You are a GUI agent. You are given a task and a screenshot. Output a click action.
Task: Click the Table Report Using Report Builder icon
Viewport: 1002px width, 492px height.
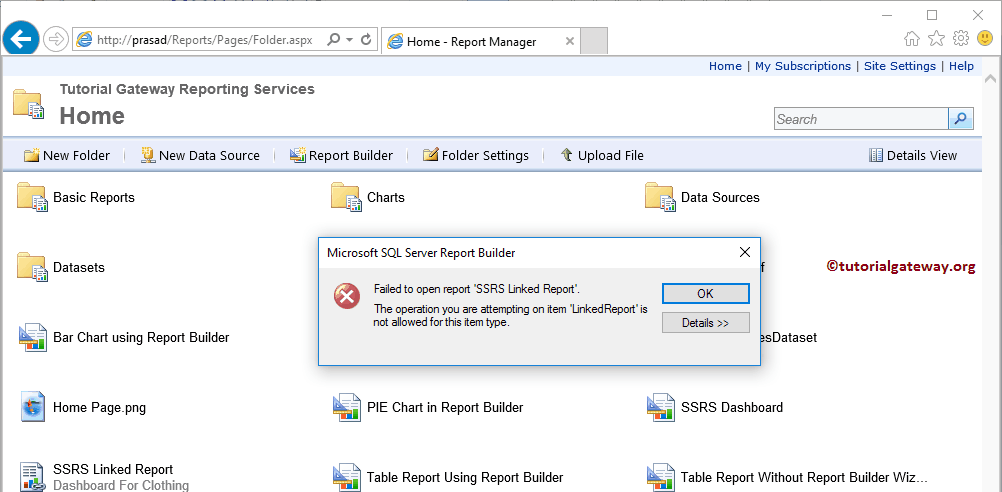point(347,478)
